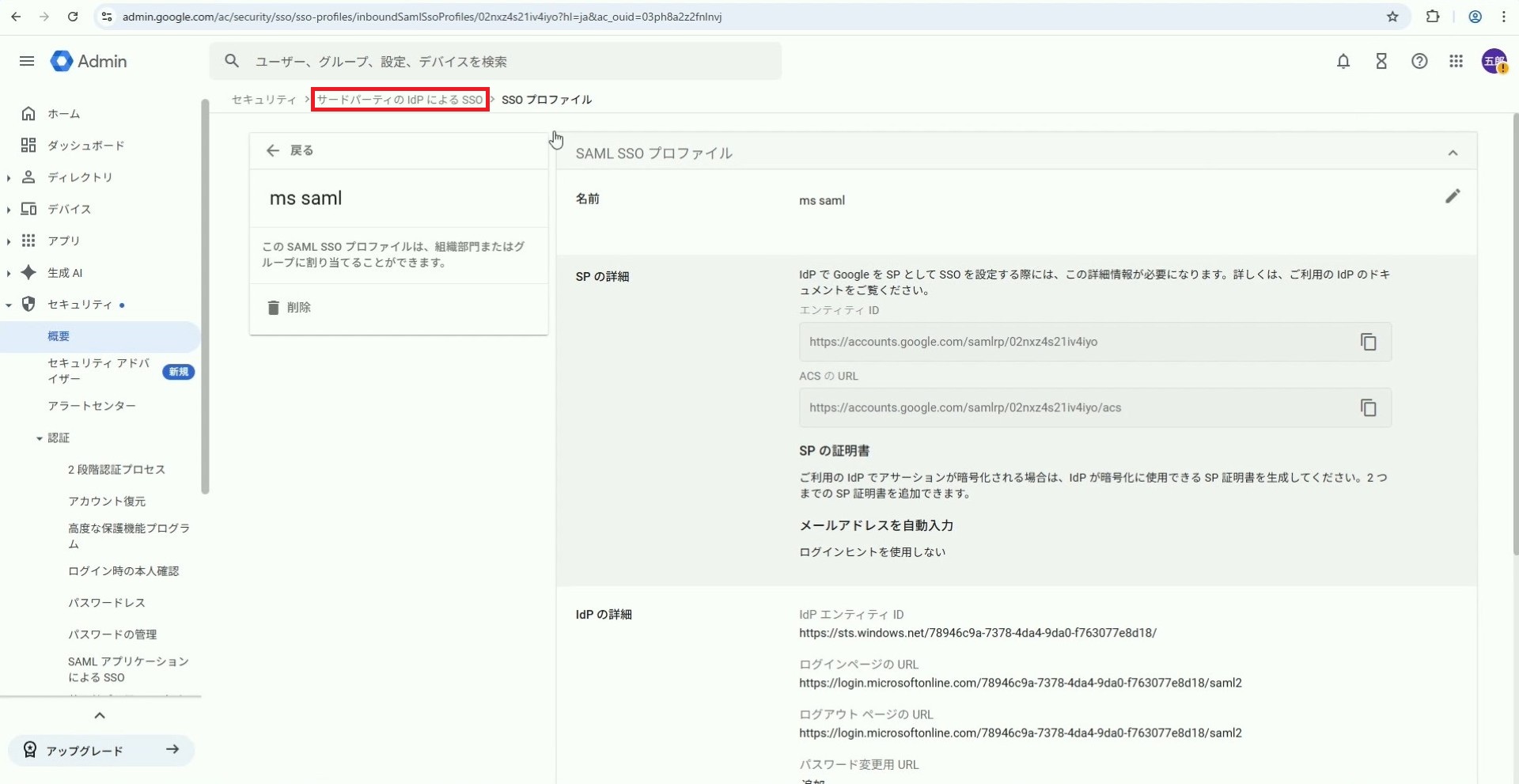Copy the Entity ID URL
Screen dimensions: 1519x784
(x=1368, y=342)
